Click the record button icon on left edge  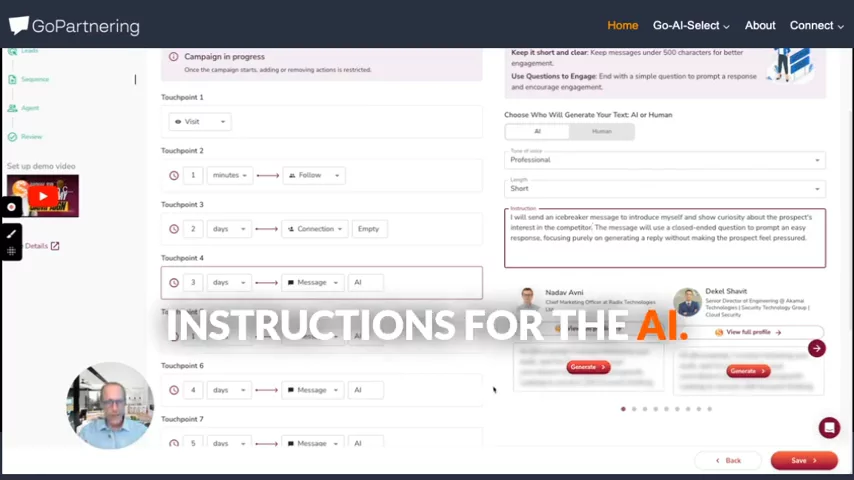(x=12, y=208)
